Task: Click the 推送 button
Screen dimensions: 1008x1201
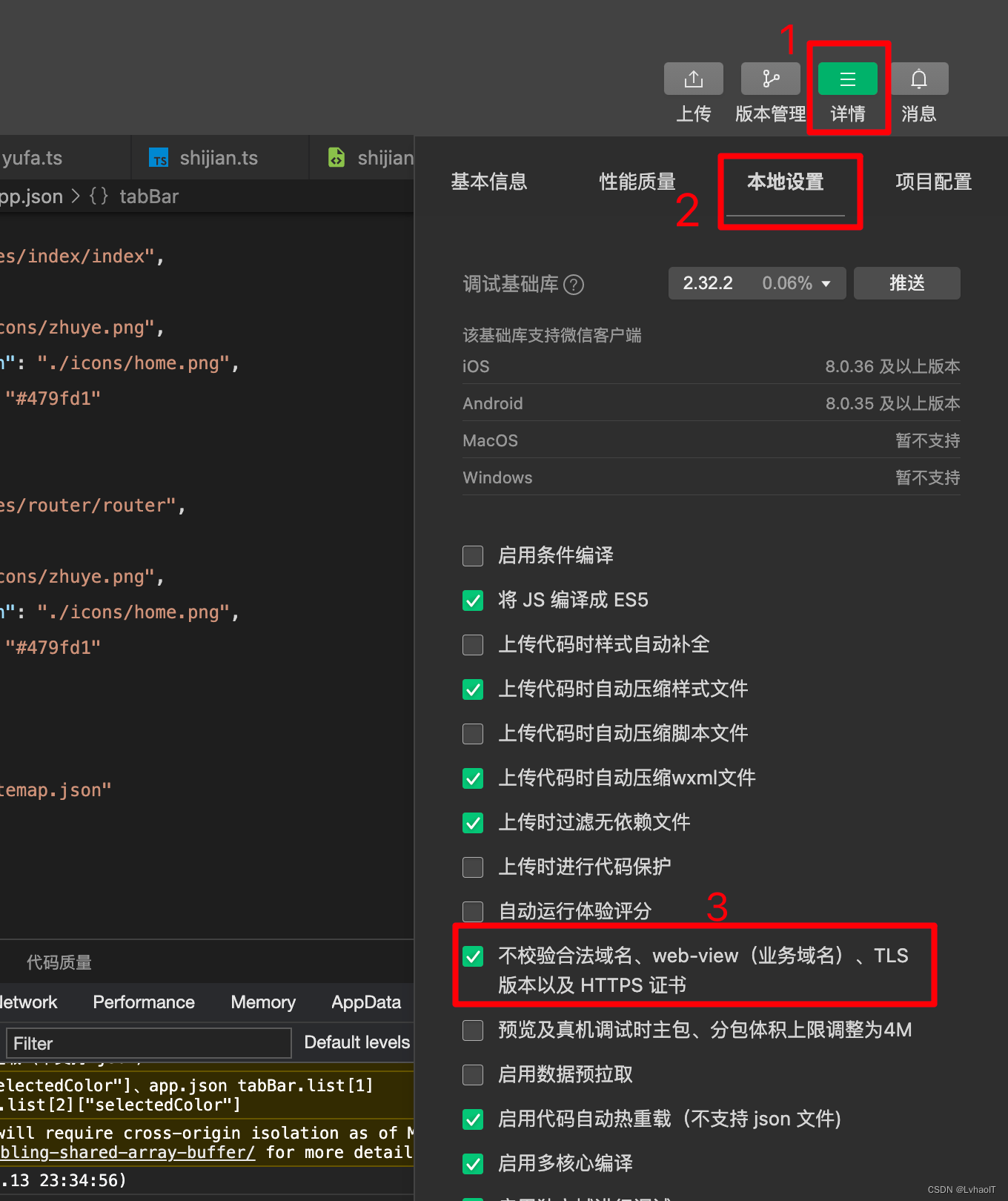Action: [907, 283]
